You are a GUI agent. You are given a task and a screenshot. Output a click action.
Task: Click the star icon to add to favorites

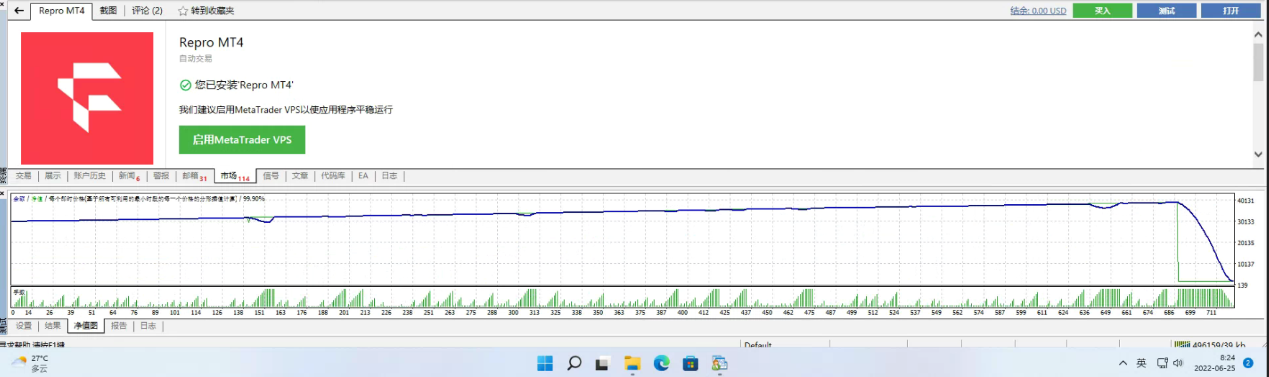(x=183, y=11)
